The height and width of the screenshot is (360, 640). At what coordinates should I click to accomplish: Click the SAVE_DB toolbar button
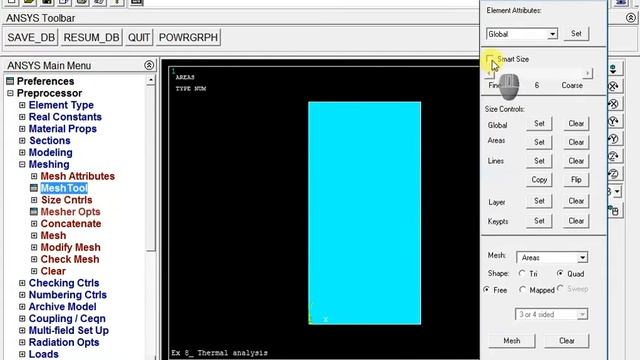click(31, 37)
